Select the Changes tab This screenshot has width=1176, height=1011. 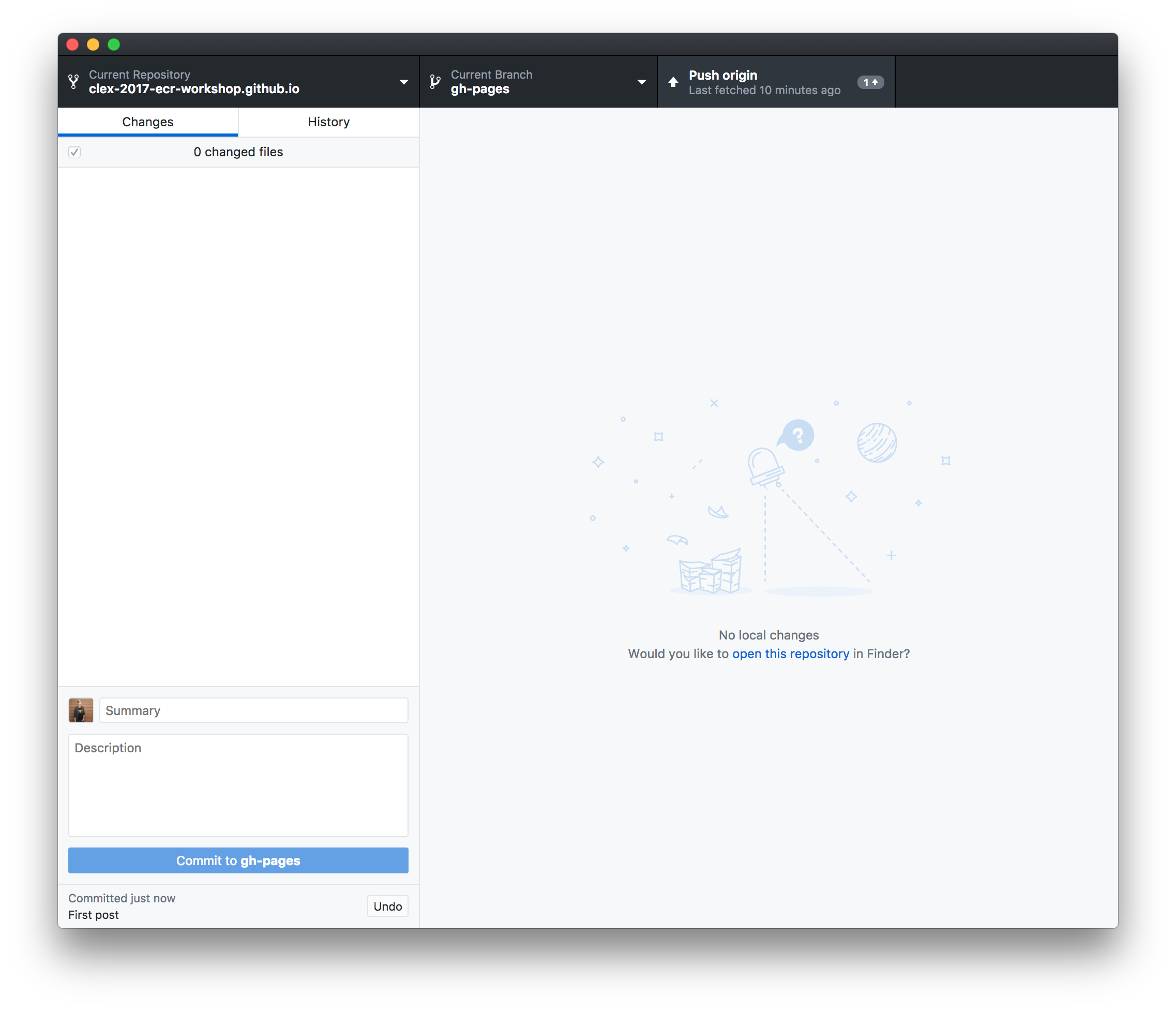[147, 122]
